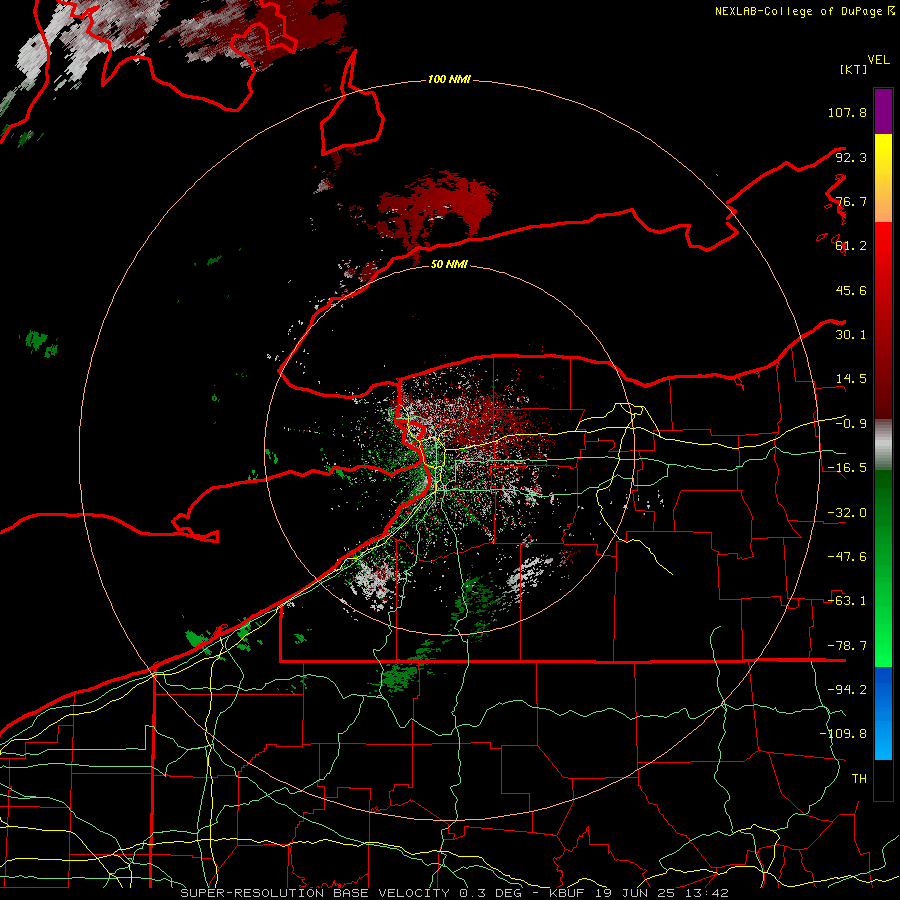
Task: Select the -32.0 legend value
Action: [847, 513]
